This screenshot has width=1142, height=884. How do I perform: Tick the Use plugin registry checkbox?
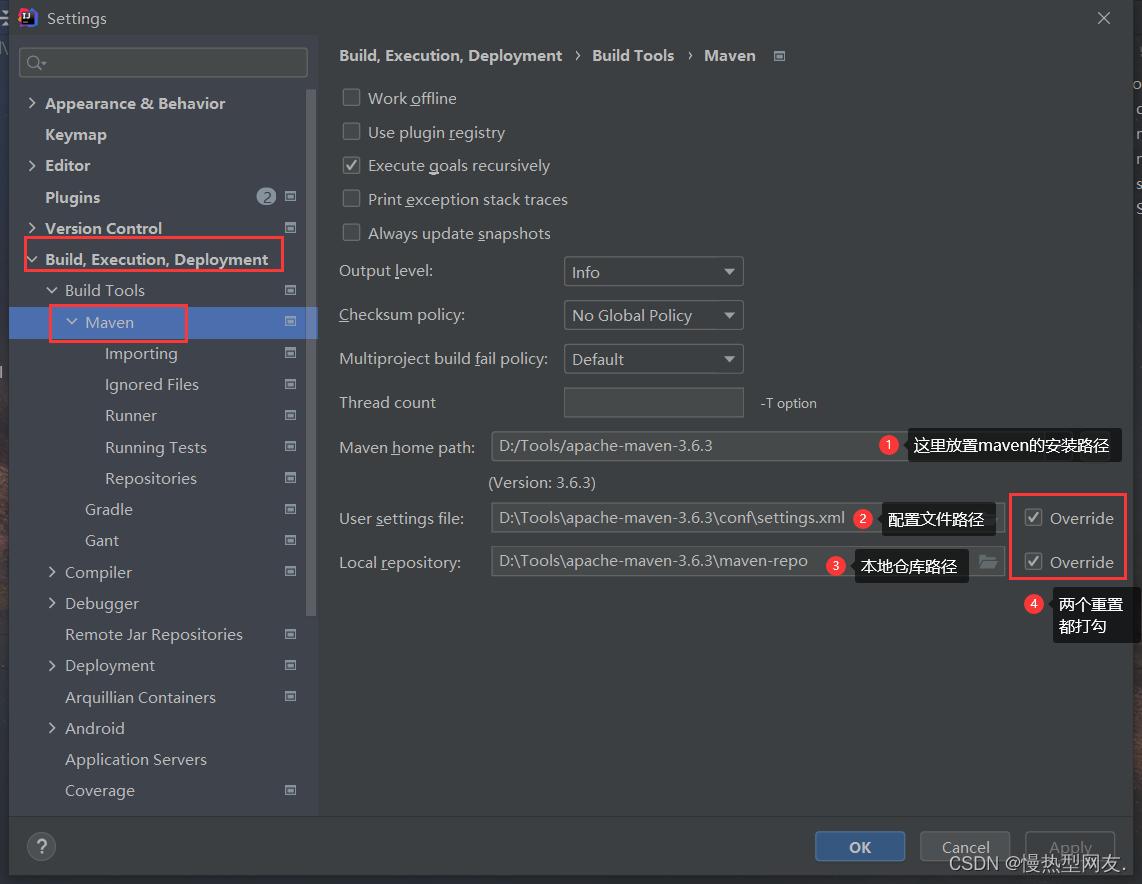click(x=351, y=132)
